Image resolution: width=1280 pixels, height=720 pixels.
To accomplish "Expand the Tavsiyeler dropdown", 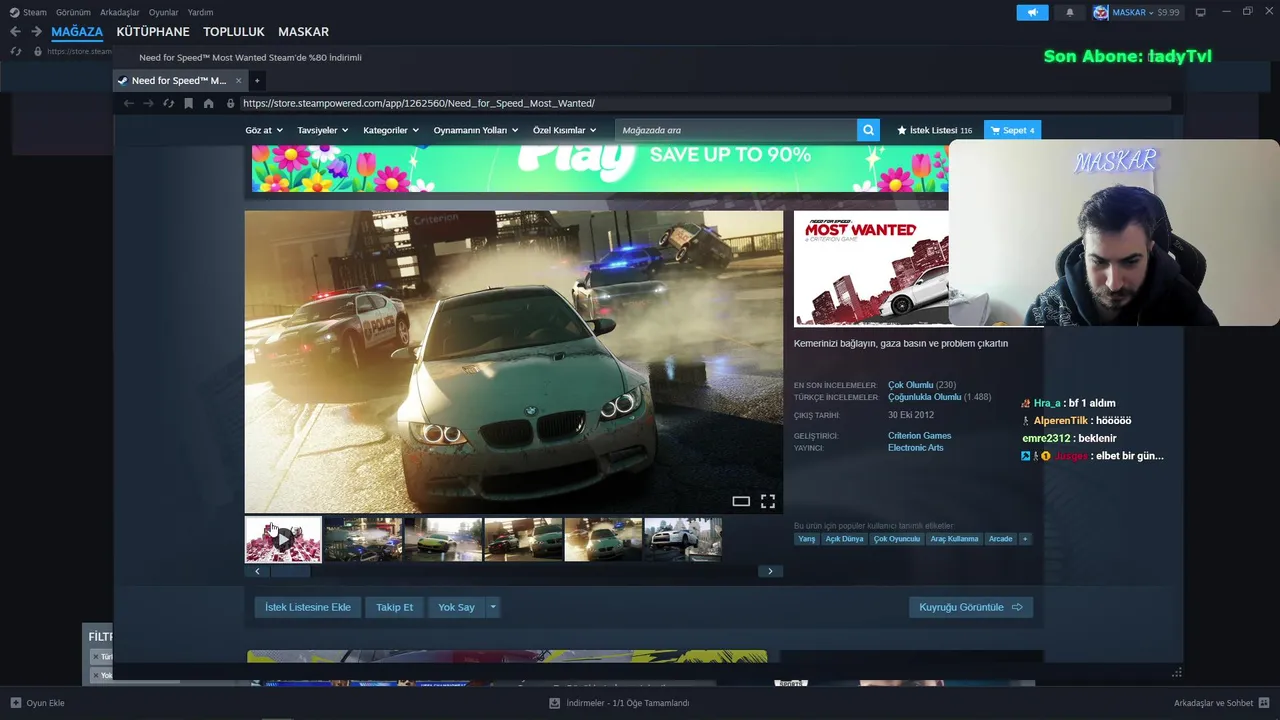I will point(322,130).
